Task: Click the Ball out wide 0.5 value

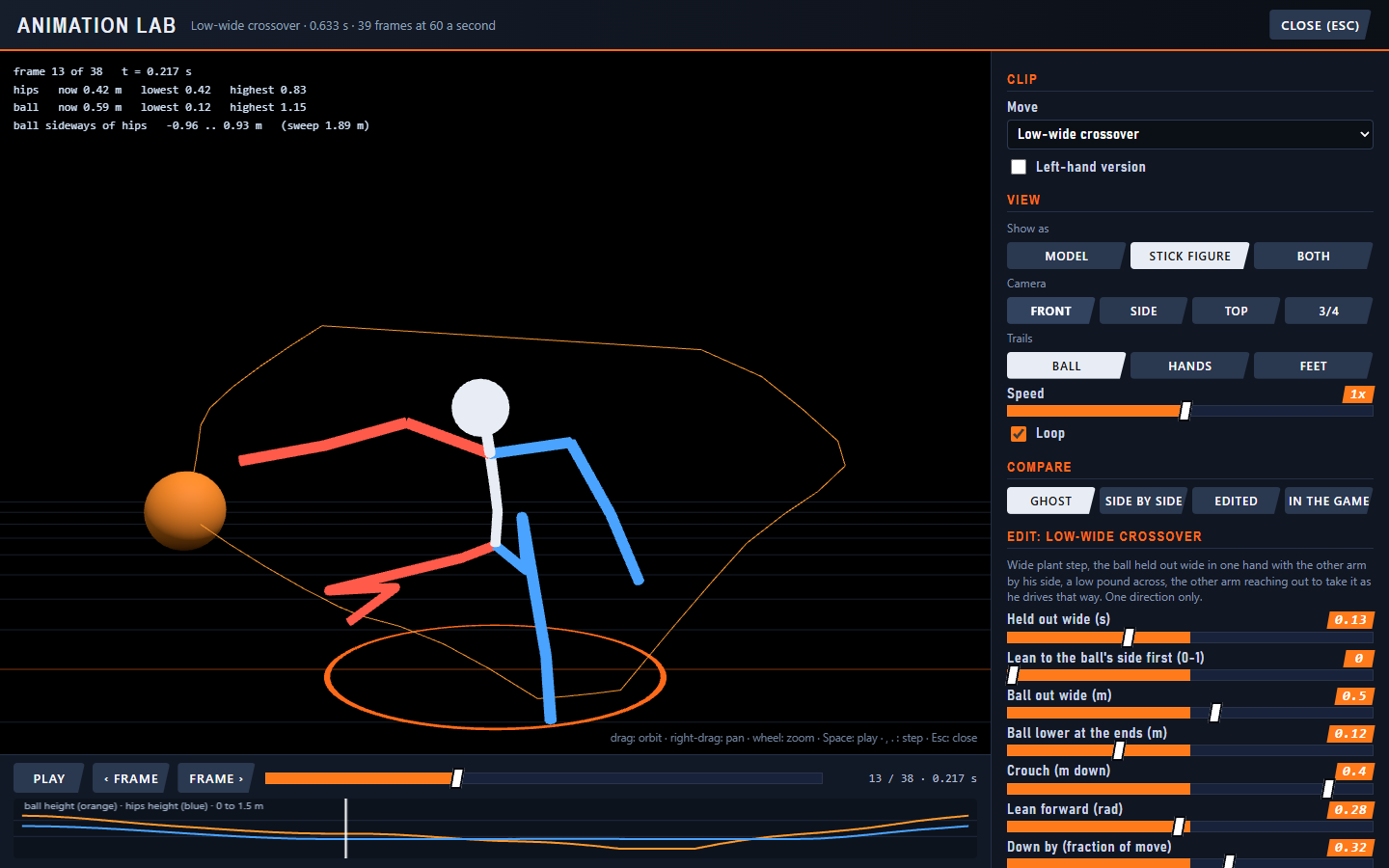Action: point(1354,696)
